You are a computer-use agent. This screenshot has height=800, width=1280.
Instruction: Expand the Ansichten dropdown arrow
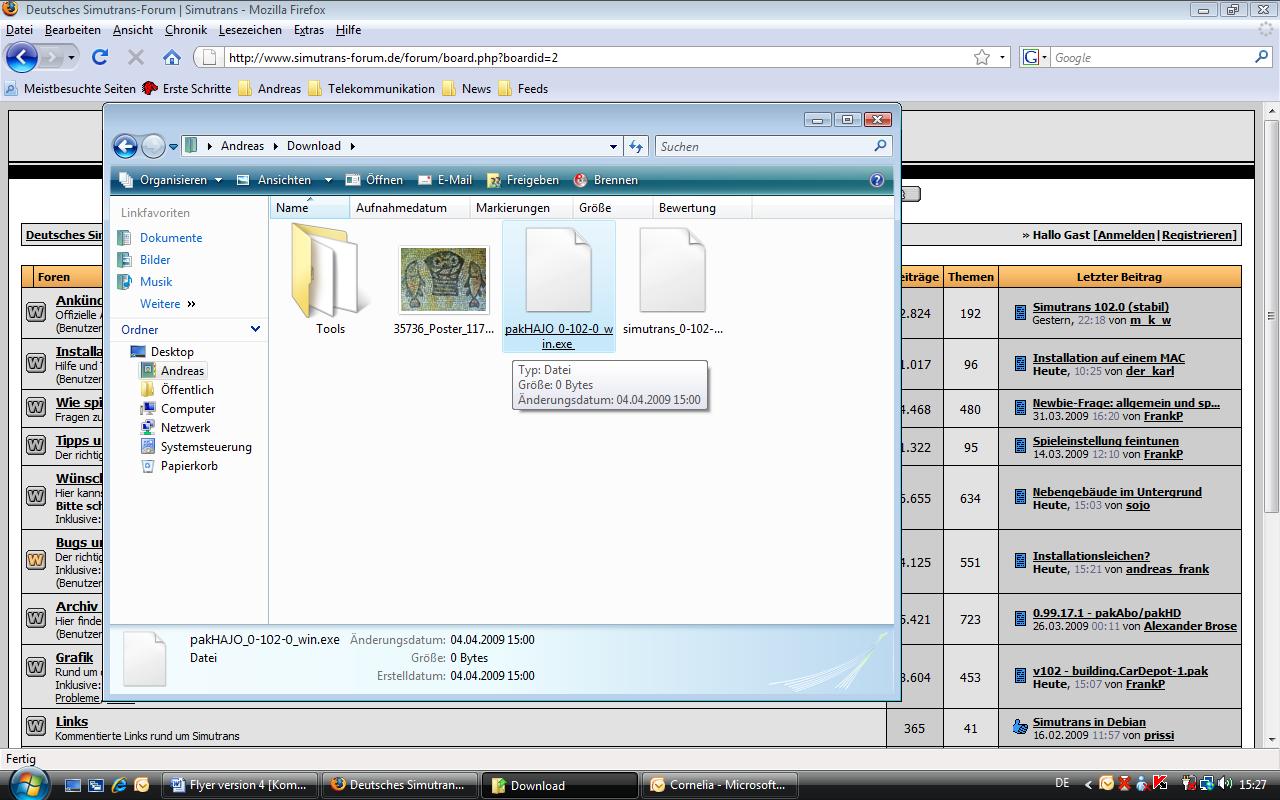point(328,180)
